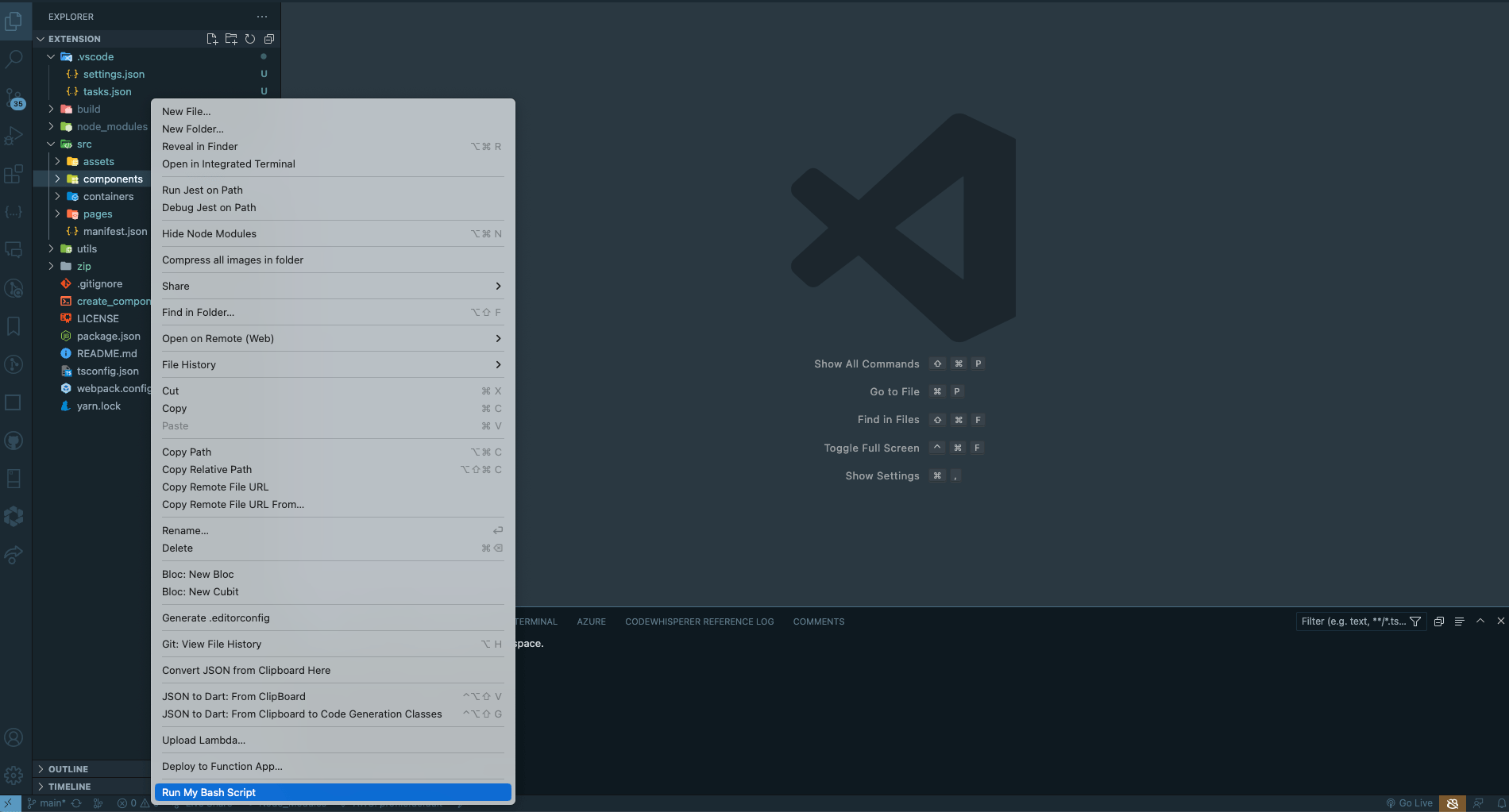Switch to the COMMENTS panel tab

coord(819,622)
